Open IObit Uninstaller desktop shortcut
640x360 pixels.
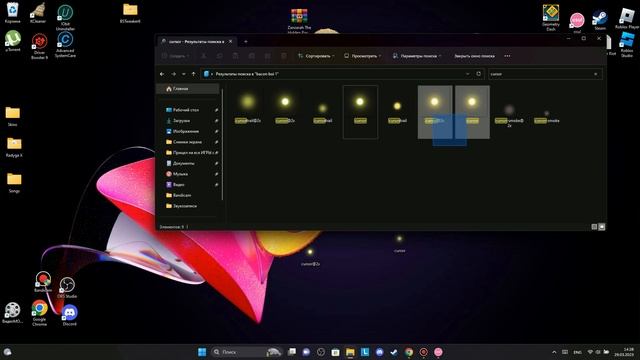tap(65, 17)
